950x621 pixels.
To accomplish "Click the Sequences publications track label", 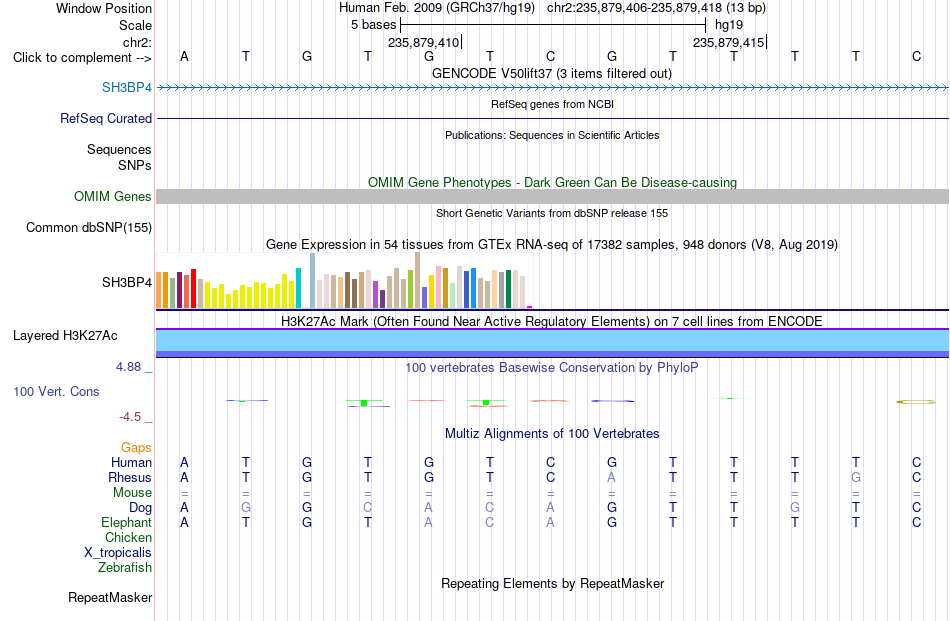I will tap(119, 150).
